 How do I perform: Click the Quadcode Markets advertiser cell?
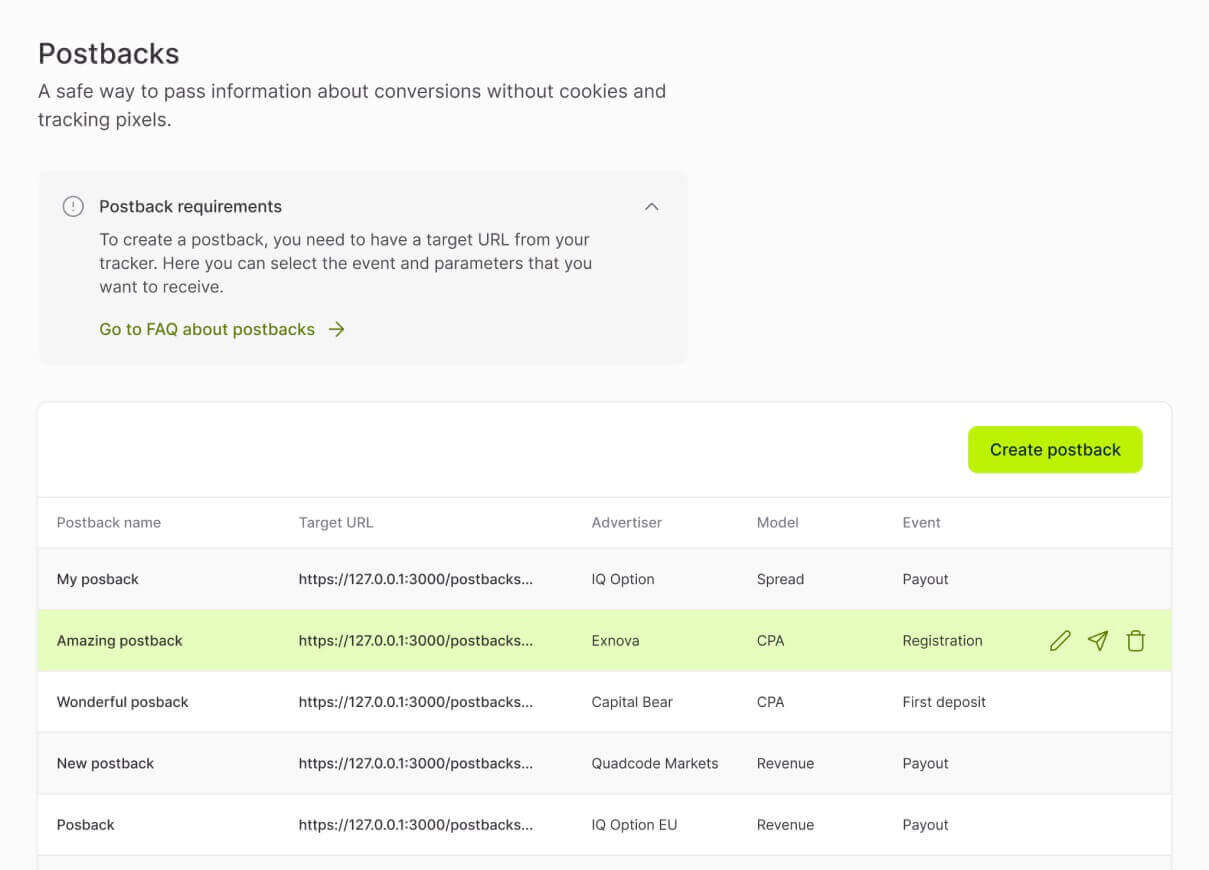(x=655, y=763)
